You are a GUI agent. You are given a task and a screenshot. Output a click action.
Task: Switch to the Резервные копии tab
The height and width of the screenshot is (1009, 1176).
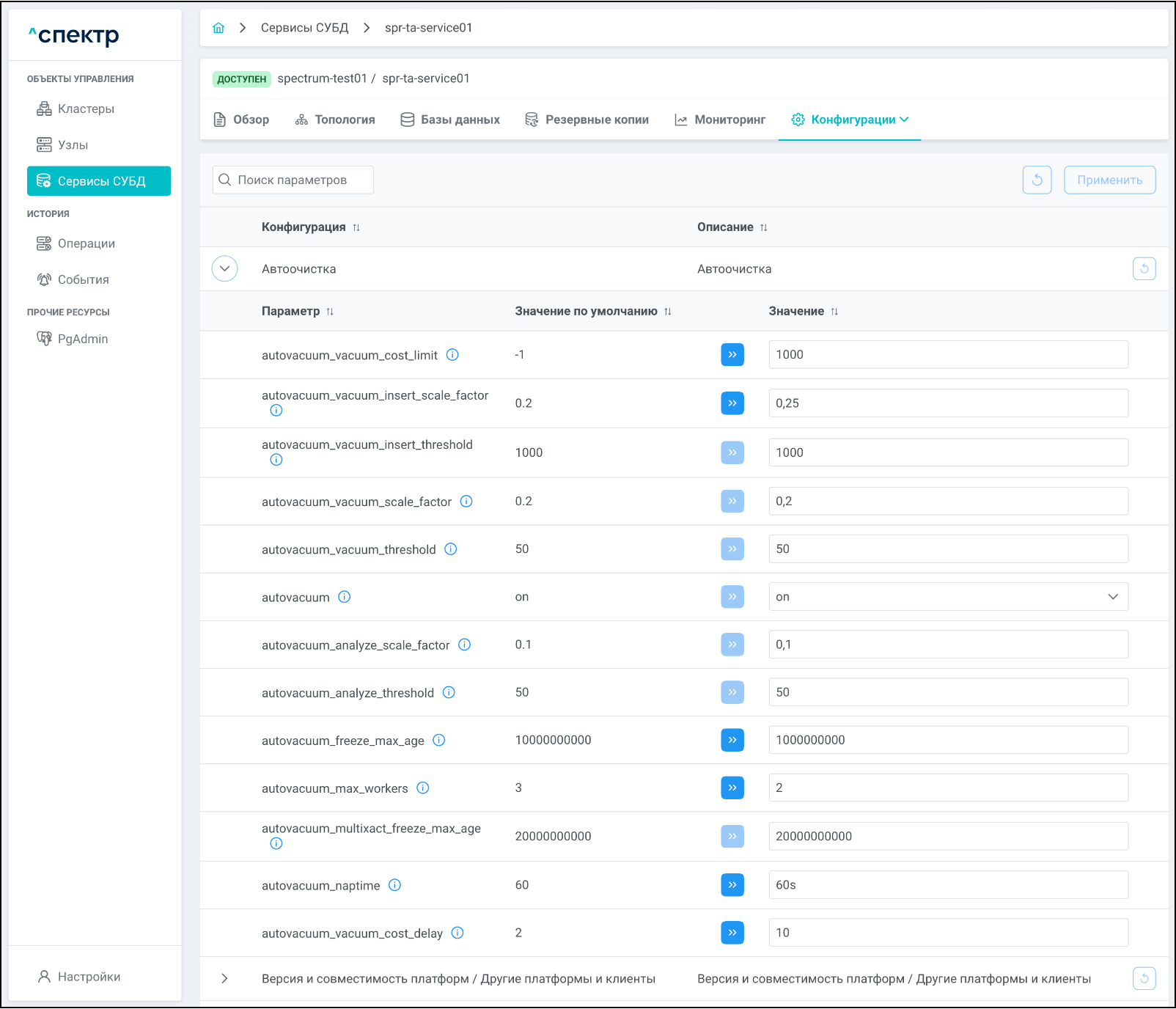(587, 120)
